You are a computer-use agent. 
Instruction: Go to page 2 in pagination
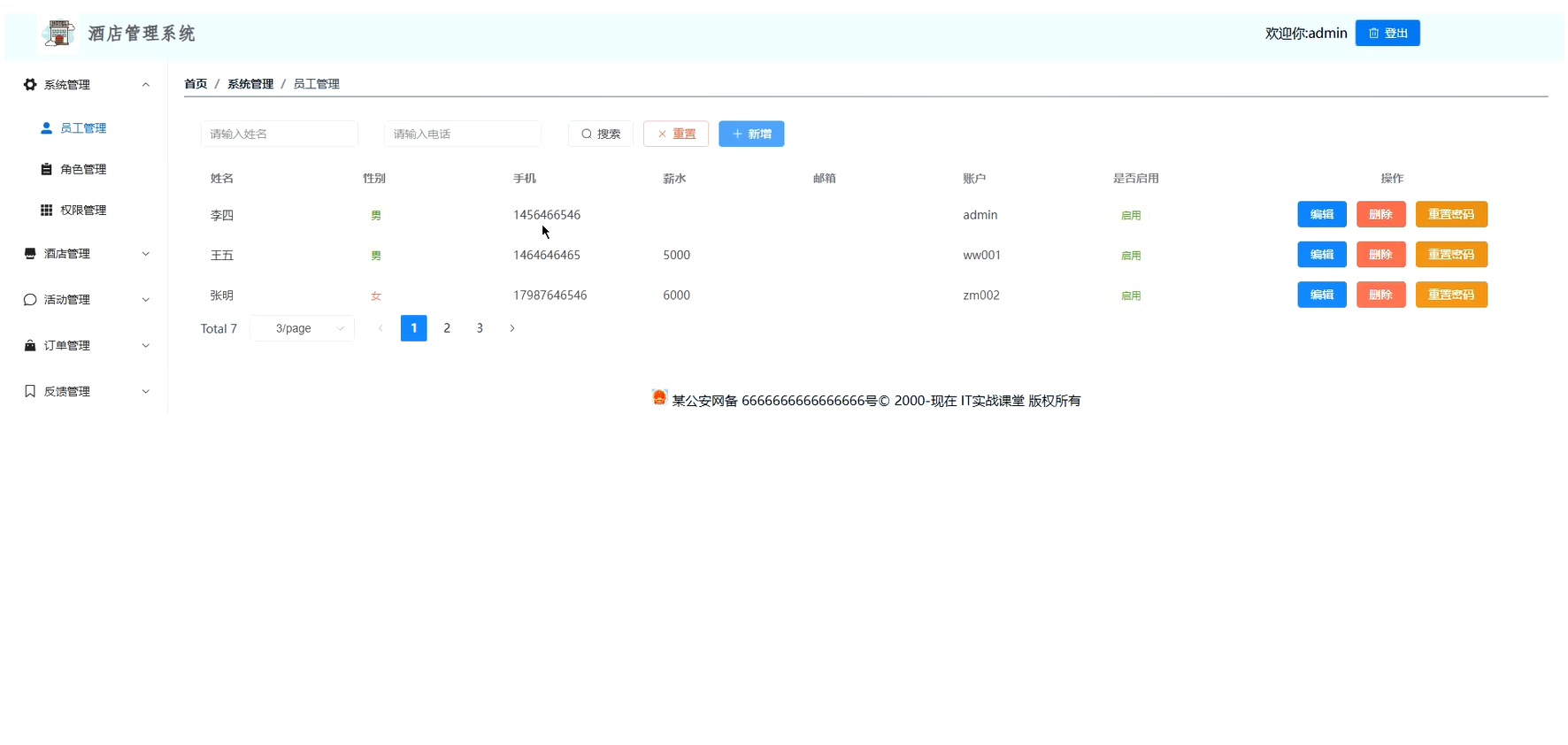pyautogui.click(x=447, y=328)
